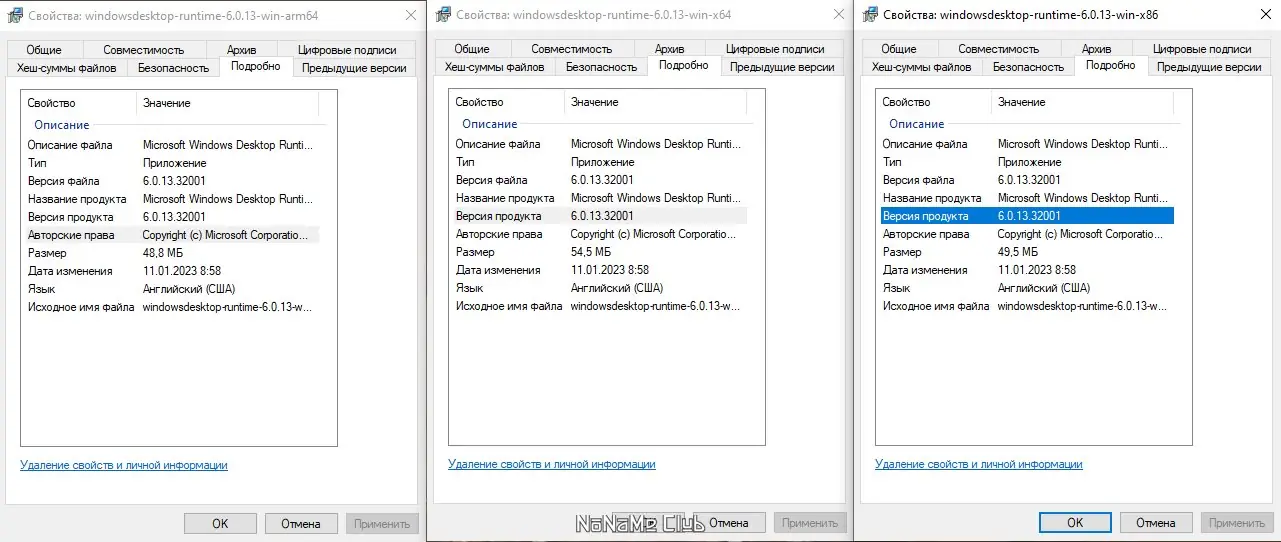1281x542 pixels.
Task: Click Значение column header in x64 window
Action: click(x=655, y=102)
